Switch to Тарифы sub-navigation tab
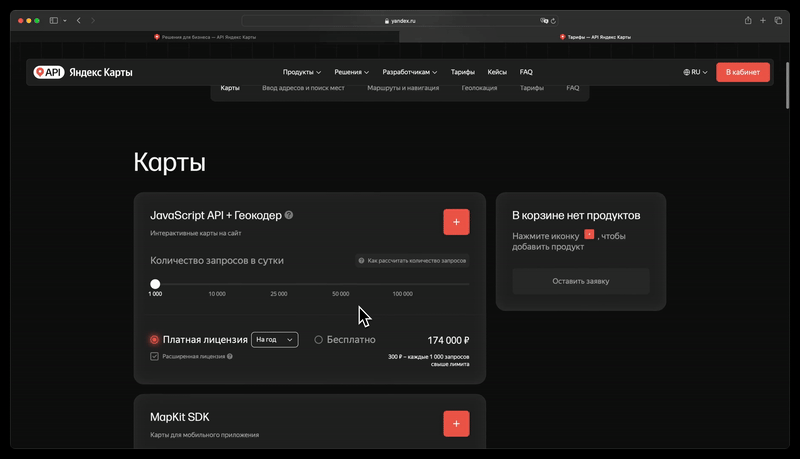This screenshot has height=459, width=800. coord(532,88)
